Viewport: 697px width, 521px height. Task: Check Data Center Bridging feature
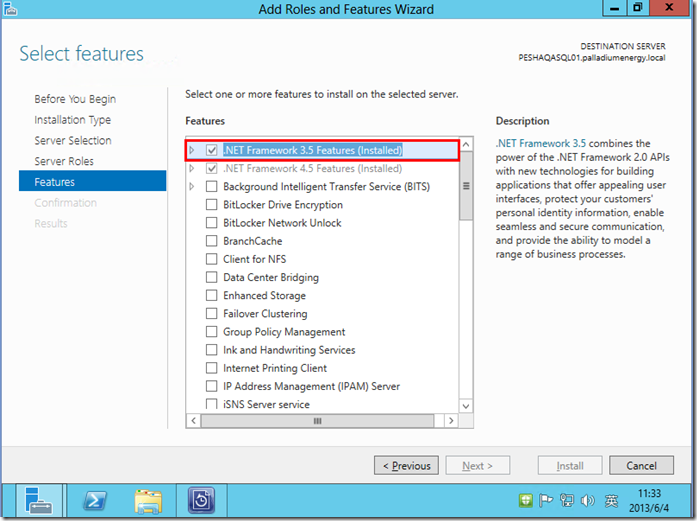tap(212, 277)
